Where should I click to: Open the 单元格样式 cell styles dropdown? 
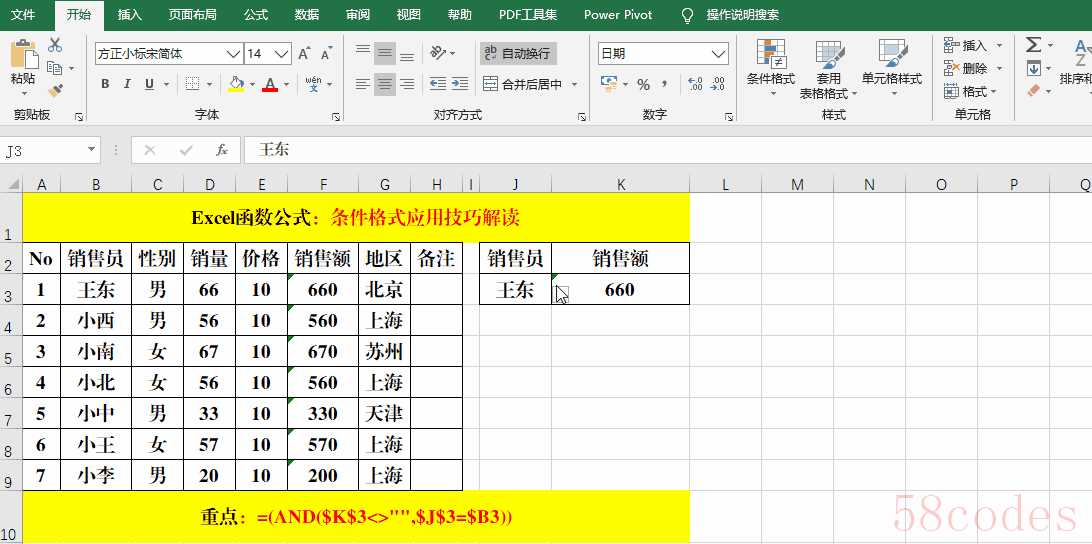click(x=892, y=68)
